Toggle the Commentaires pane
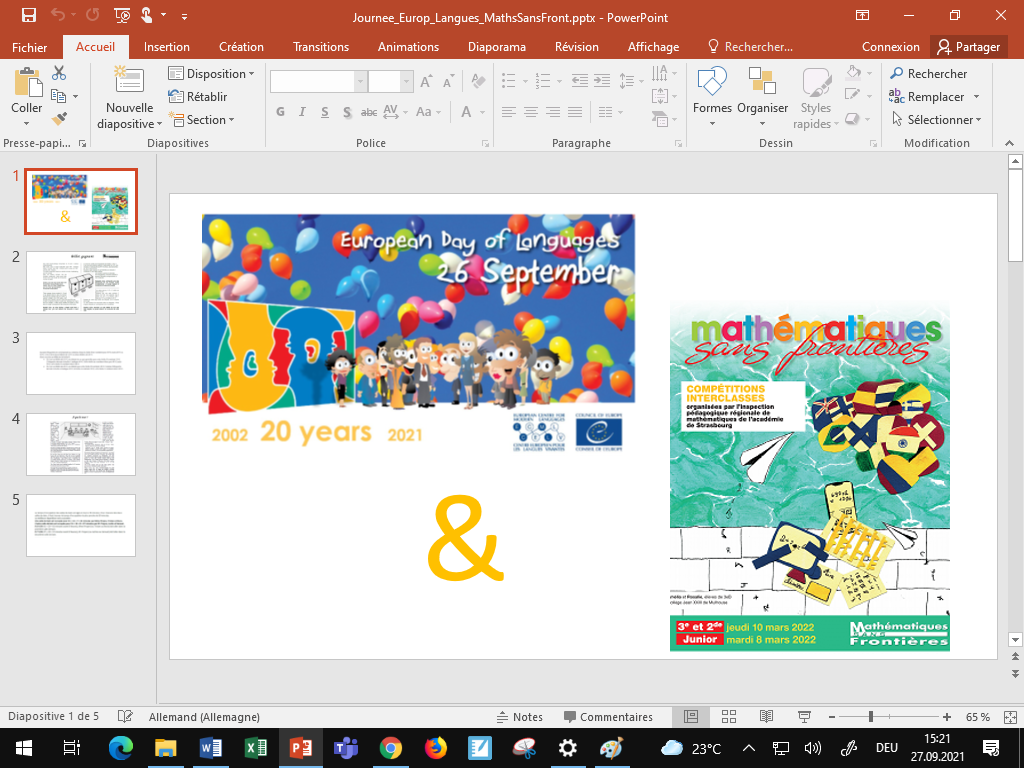 608,717
